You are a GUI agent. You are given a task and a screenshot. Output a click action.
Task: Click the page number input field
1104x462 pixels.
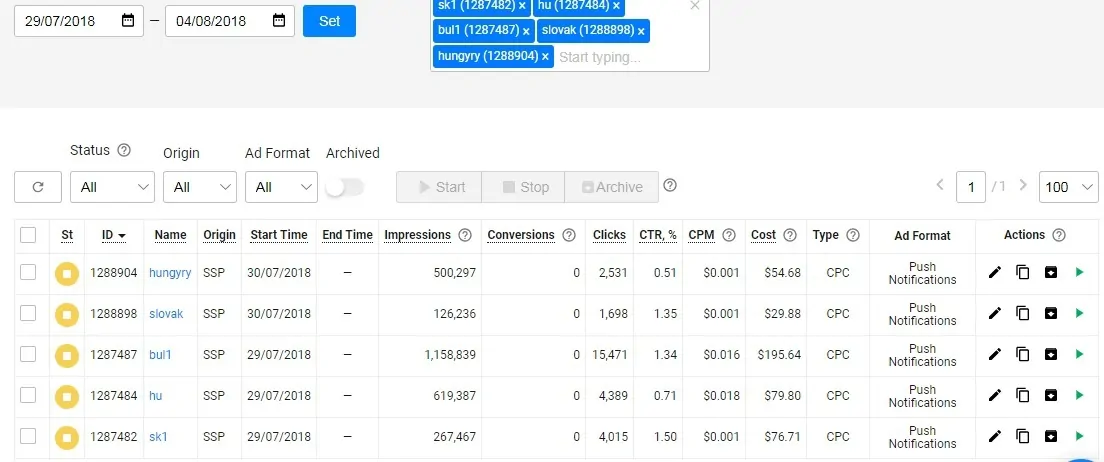click(970, 187)
